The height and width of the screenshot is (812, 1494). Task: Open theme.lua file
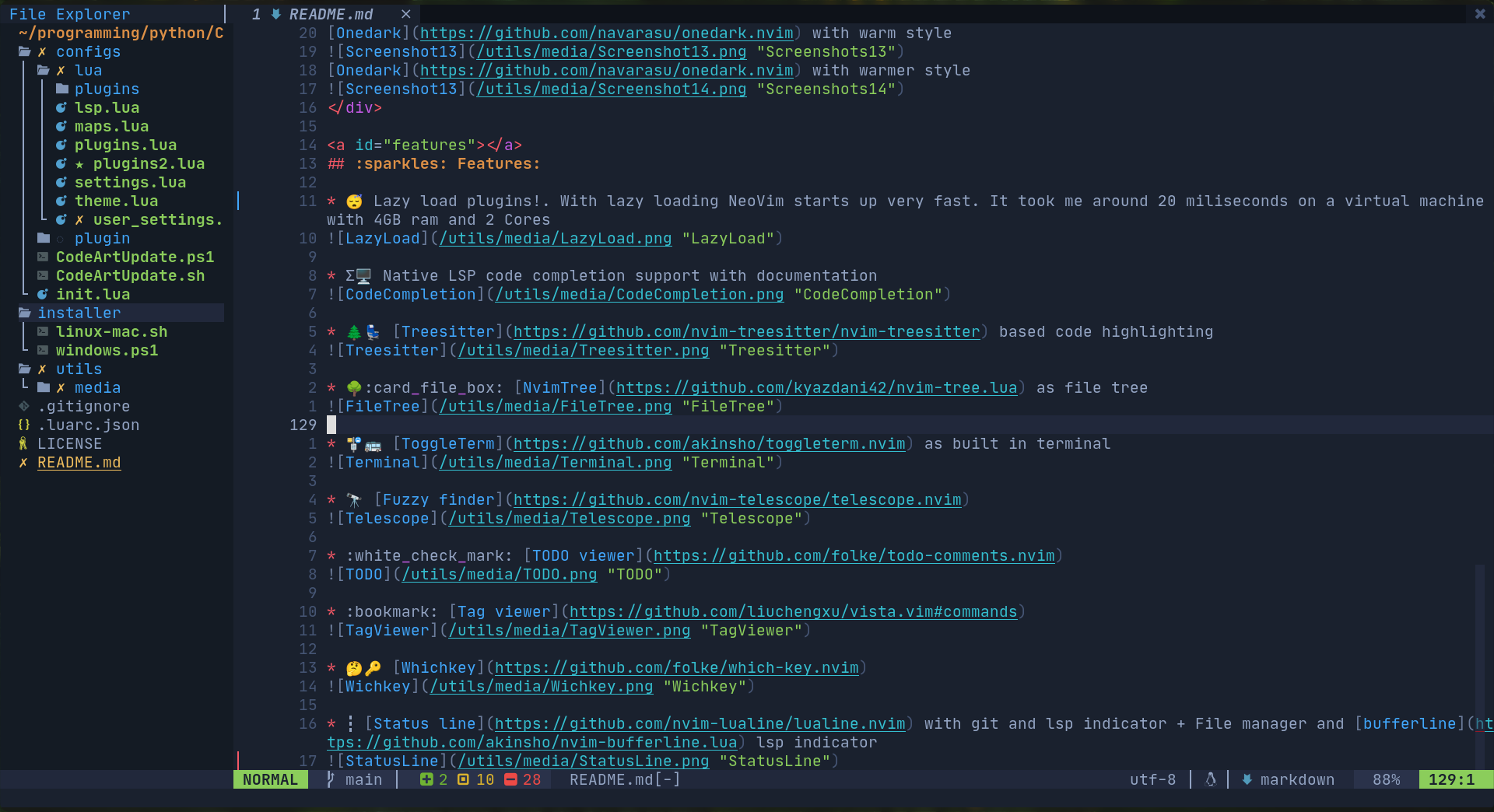[116, 201]
